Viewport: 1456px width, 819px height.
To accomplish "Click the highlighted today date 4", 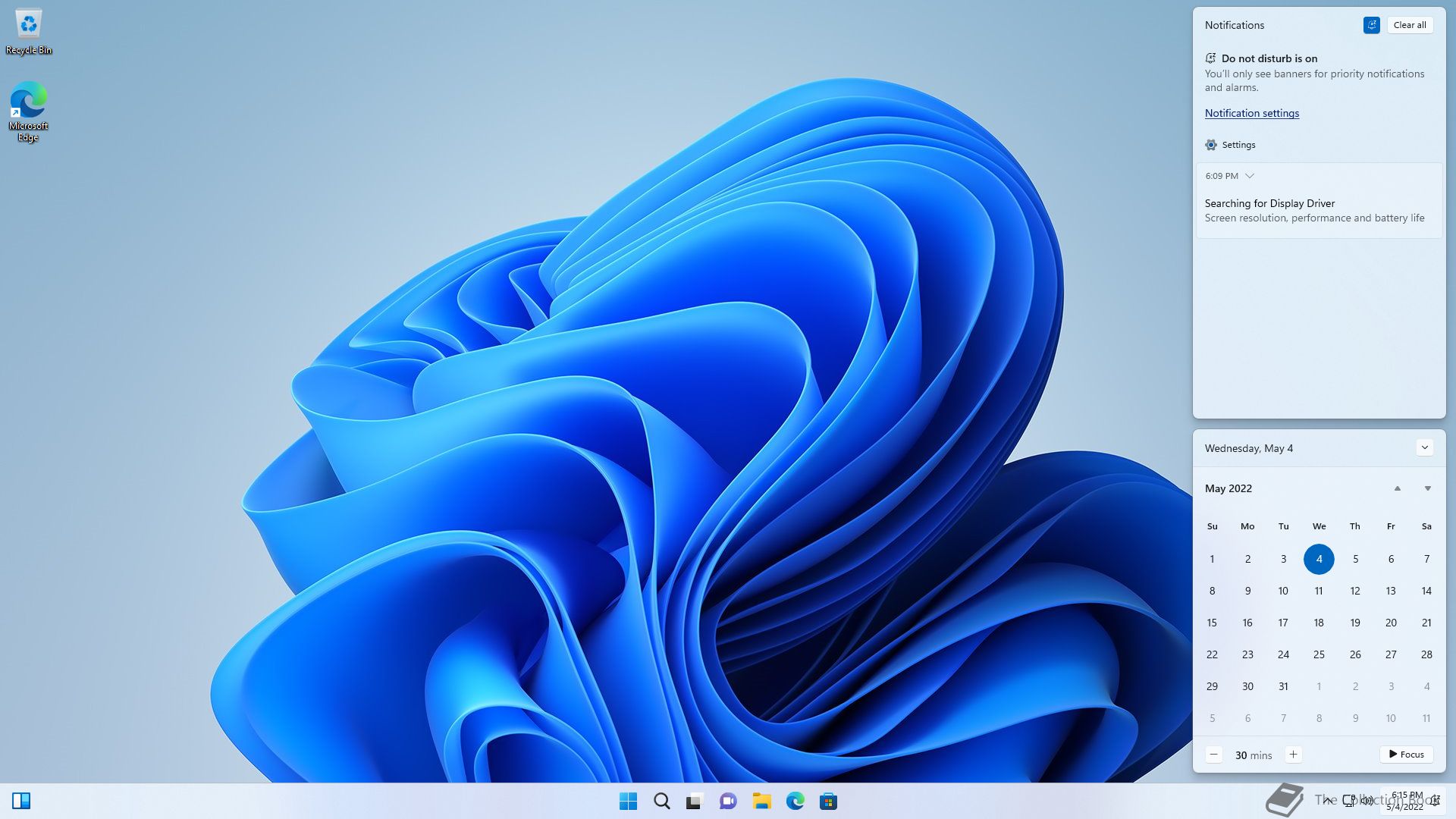I will coord(1319,559).
